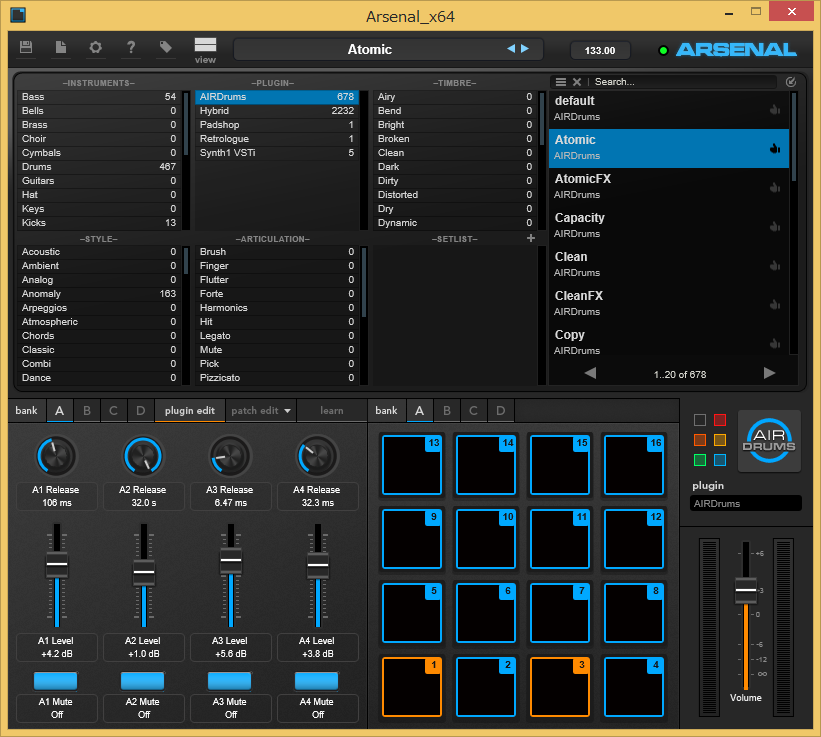This screenshot has height=737, width=821.
Task: Click the A1 Level fader handle
Action: [57, 564]
